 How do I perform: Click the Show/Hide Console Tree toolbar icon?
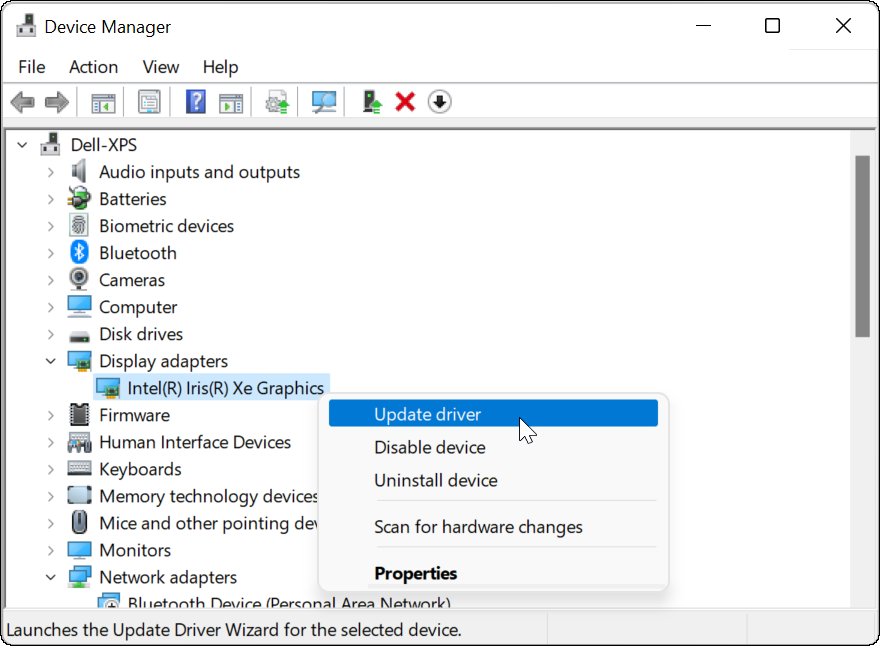pyautogui.click(x=102, y=101)
